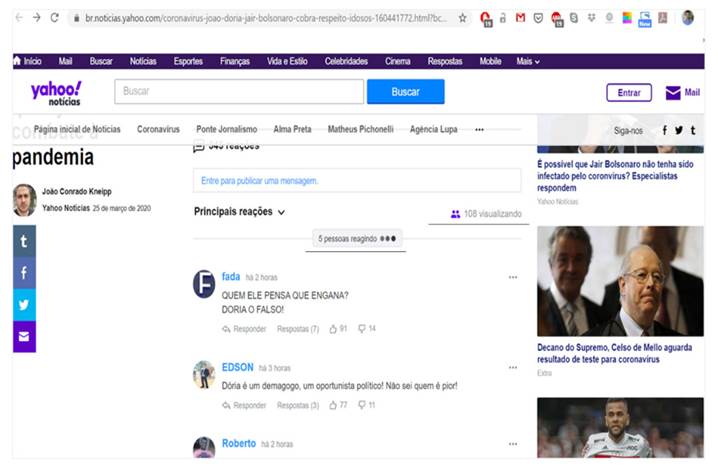Bookmark page with the star icon
This screenshot has height=474, width=718.
point(462,18)
